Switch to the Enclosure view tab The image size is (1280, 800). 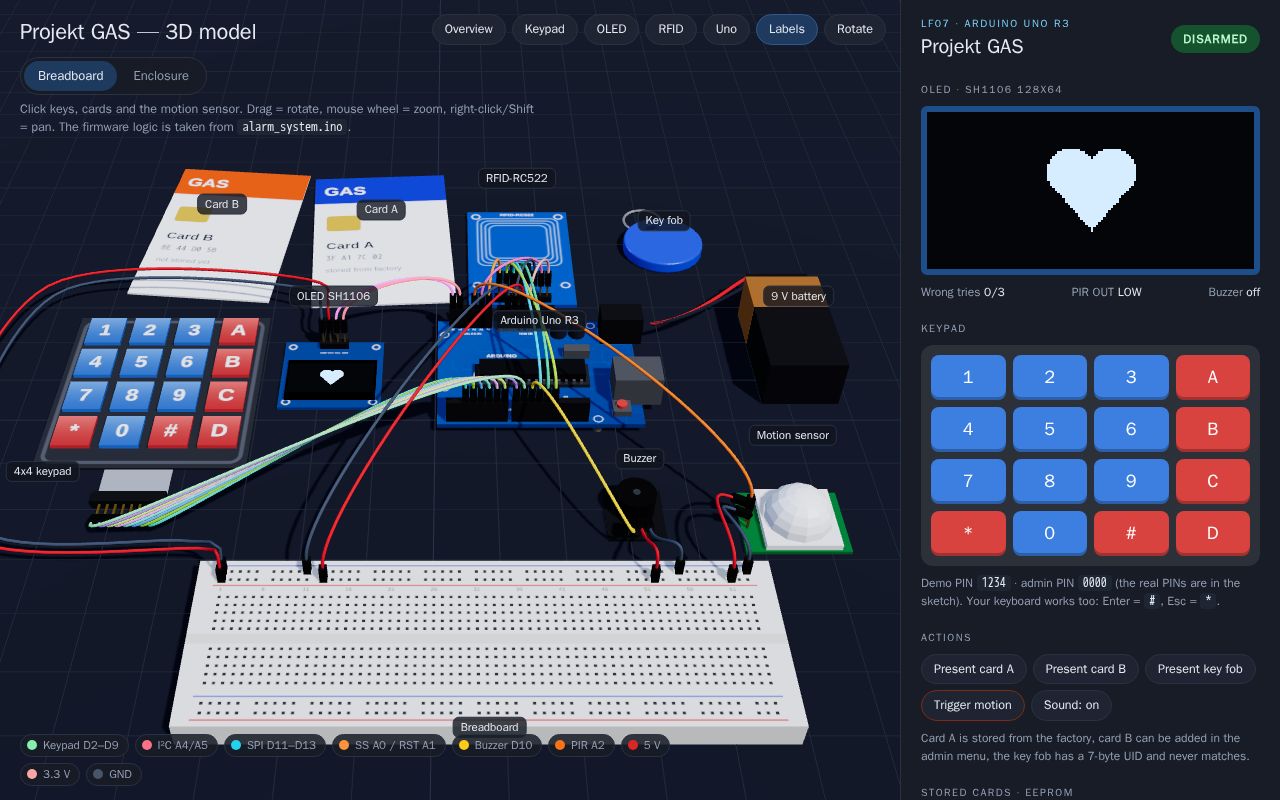(x=161, y=76)
